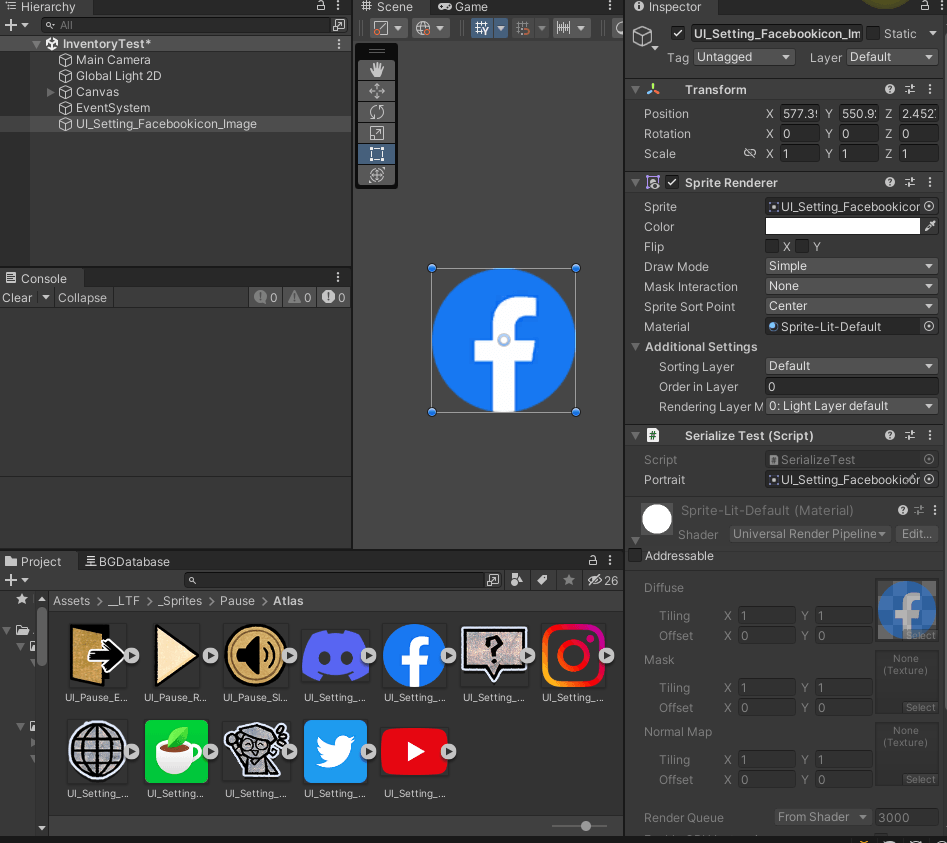This screenshot has width=947, height=843.
Task: Click the Project panel lock icon
Action: tap(592, 560)
